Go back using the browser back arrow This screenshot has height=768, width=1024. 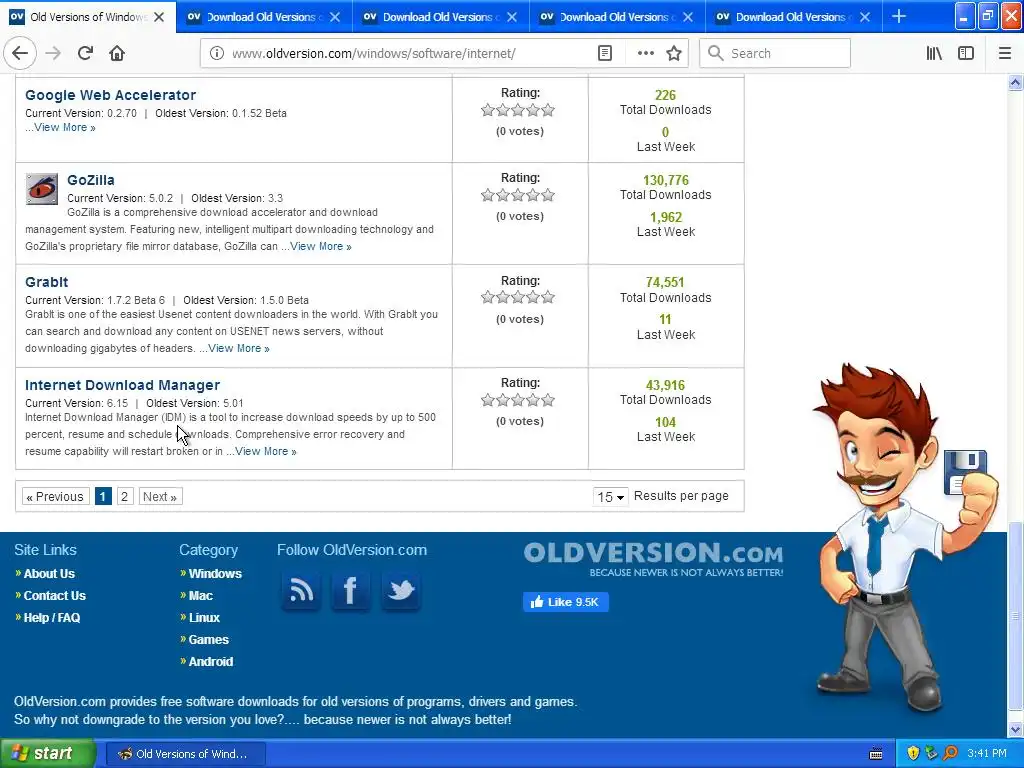click(x=20, y=53)
